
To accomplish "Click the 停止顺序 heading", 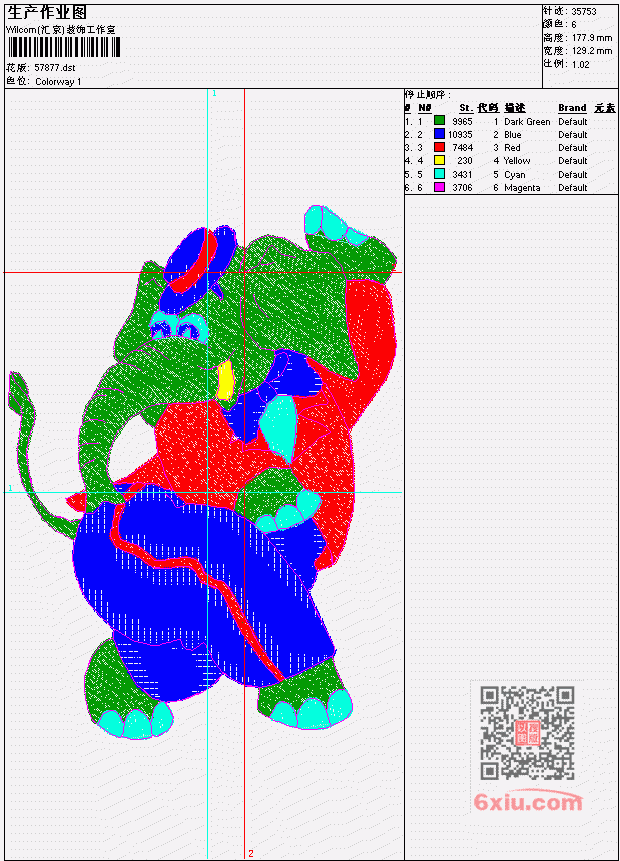I will [428, 95].
